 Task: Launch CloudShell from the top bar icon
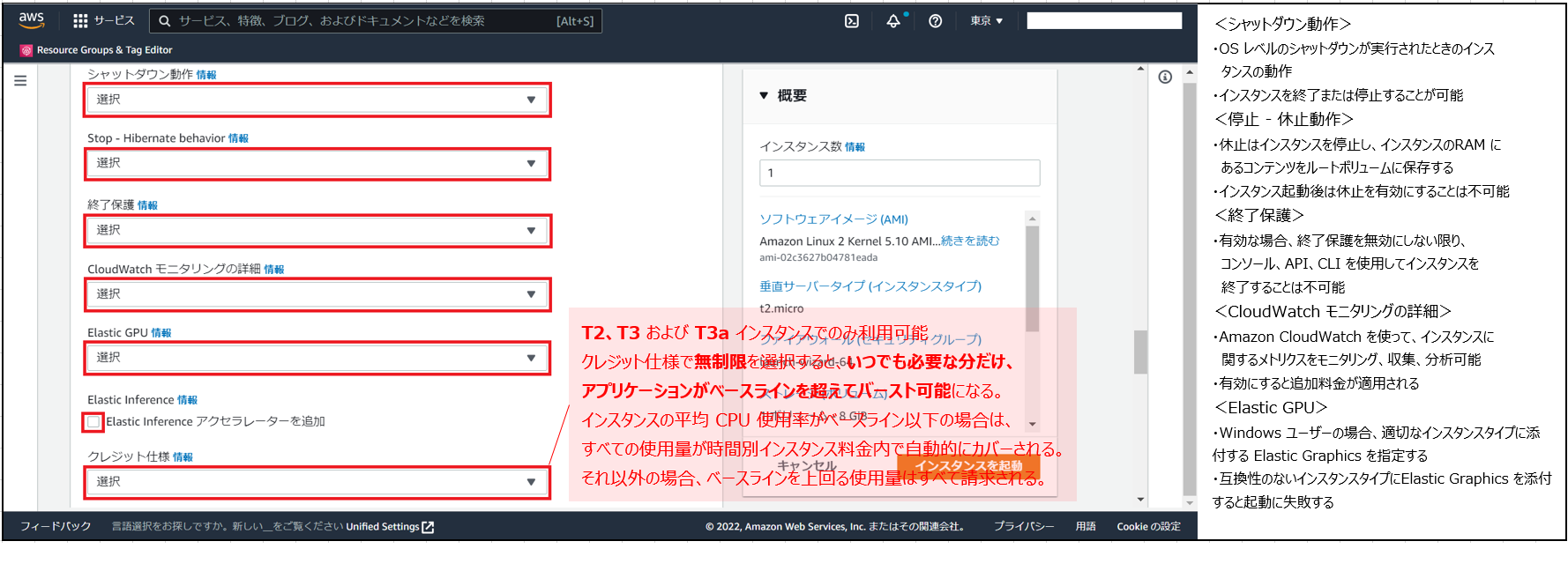[852, 21]
